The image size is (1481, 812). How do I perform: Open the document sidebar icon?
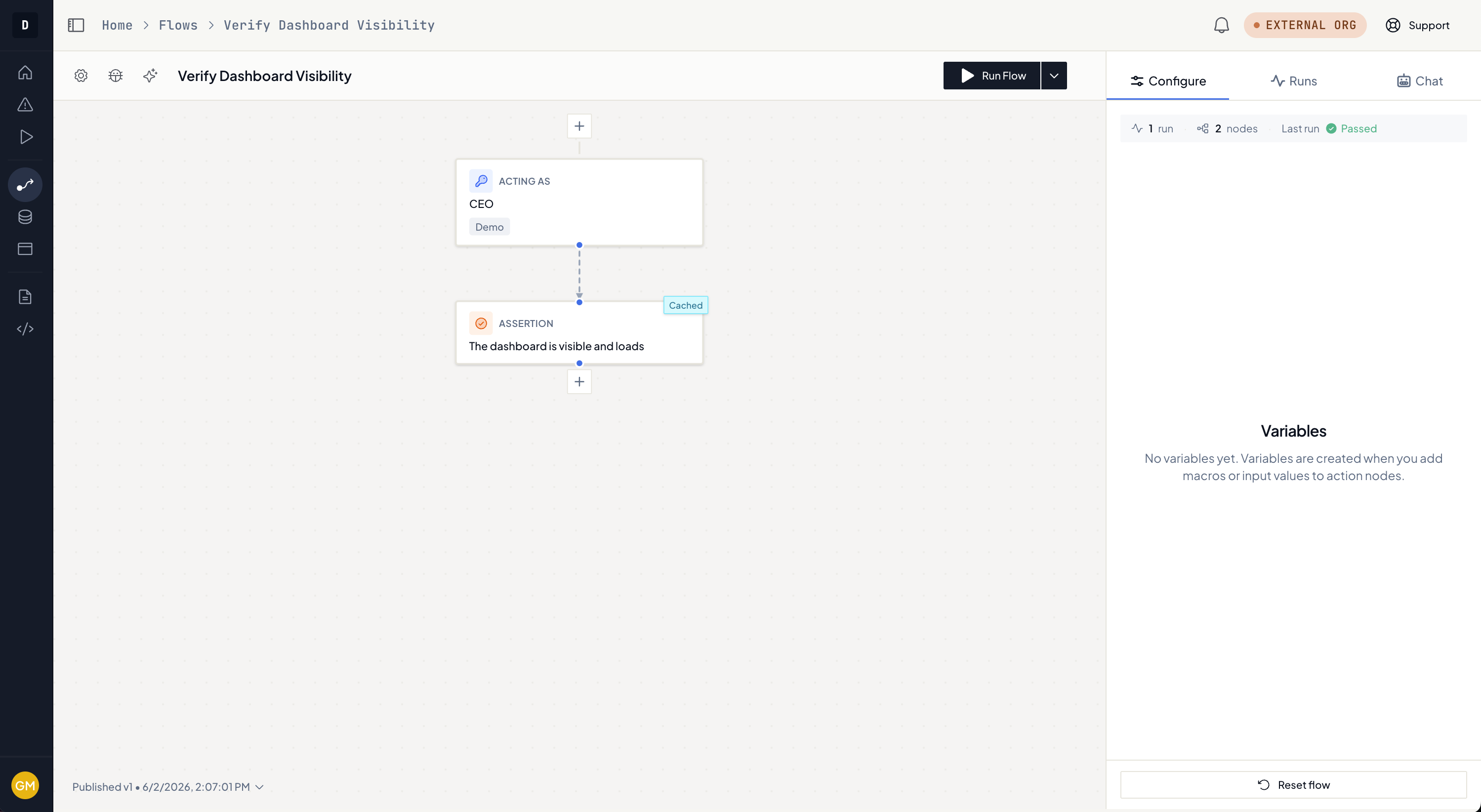(x=25, y=296)
